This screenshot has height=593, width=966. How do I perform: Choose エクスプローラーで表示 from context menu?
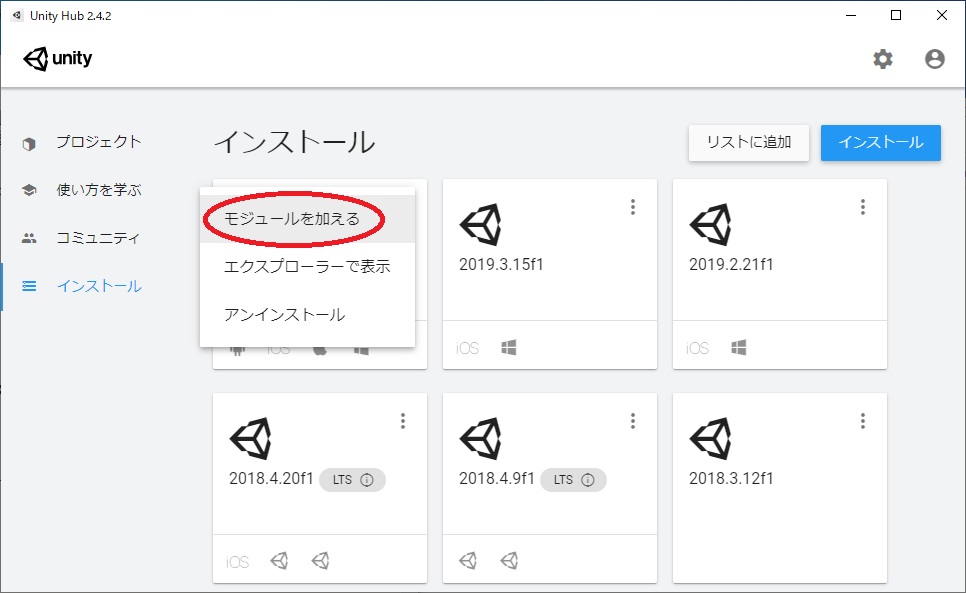[307, 267]
